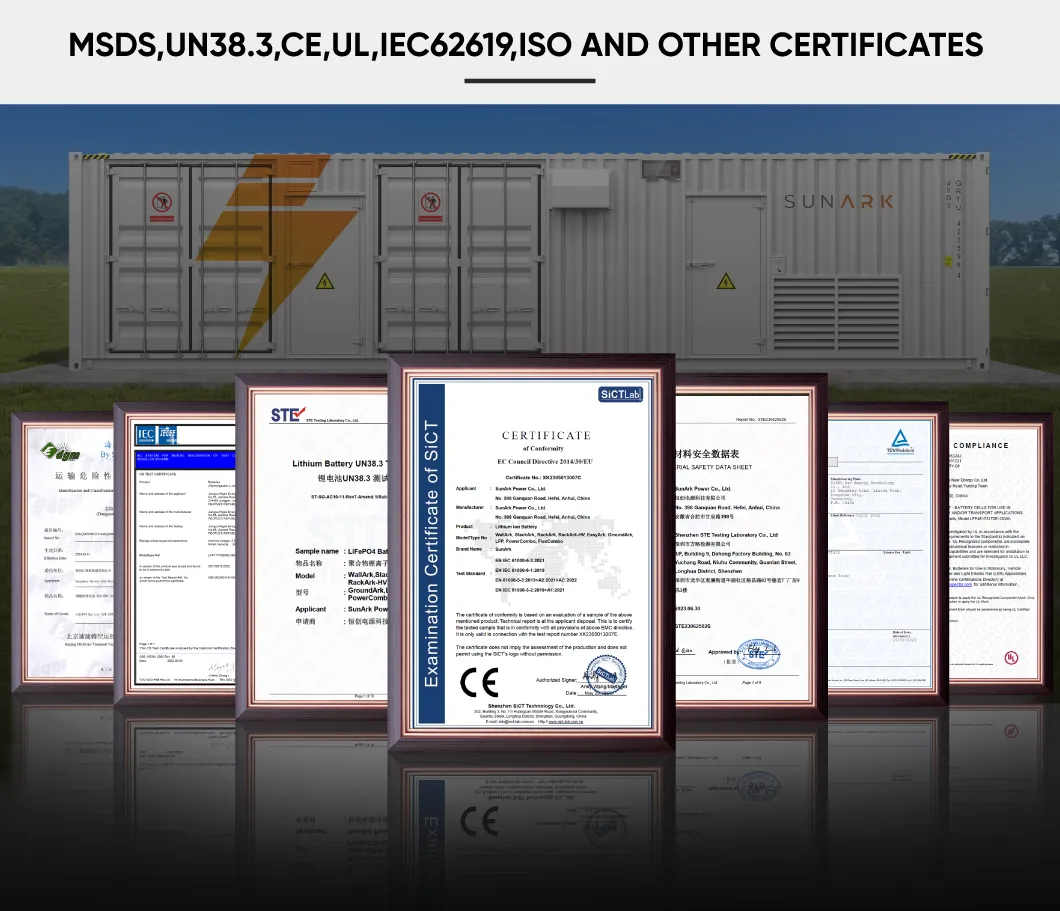
Task: Click the 'COMPLIANCE' heading on the UL certificate
Action: click(981, 445)
